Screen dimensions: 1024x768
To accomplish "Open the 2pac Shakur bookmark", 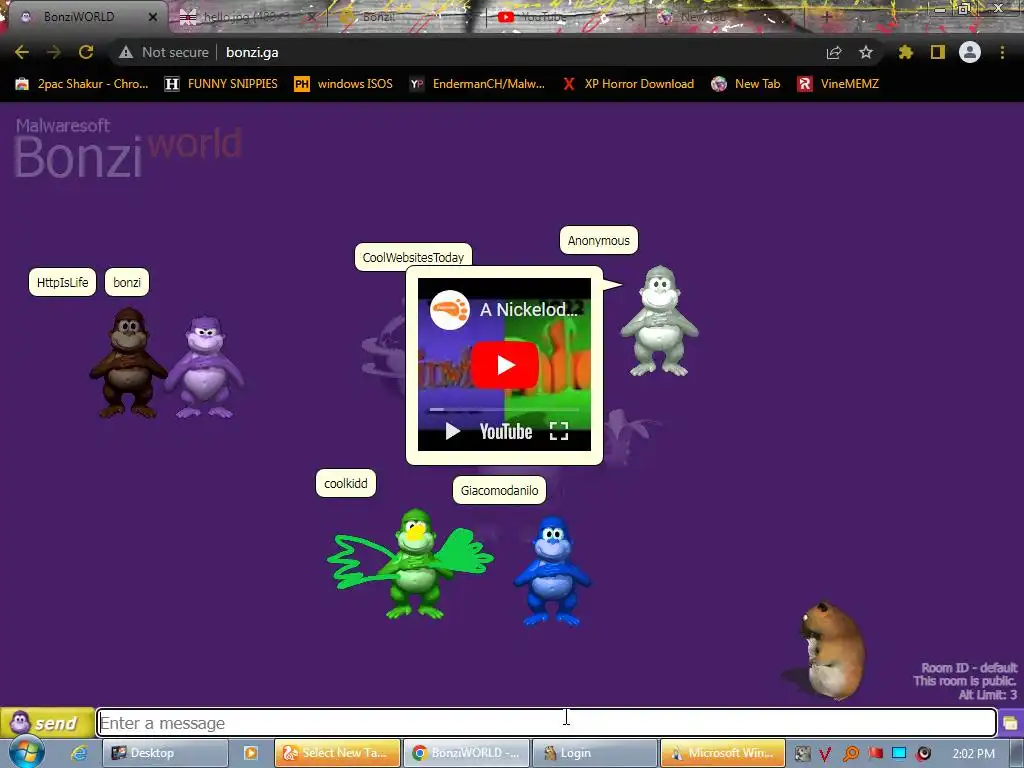I will (82, 84).
